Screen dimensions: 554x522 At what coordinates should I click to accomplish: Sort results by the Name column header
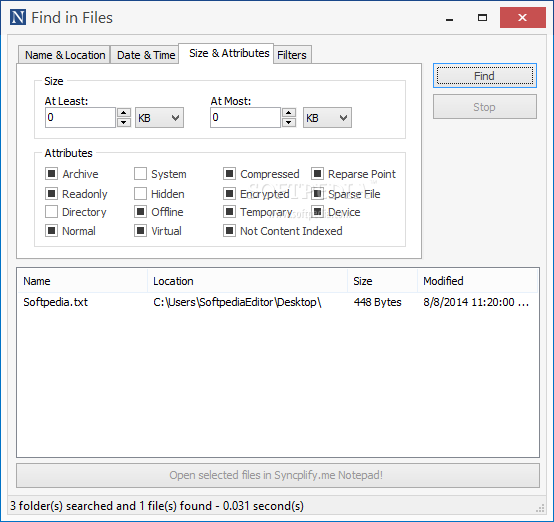82,281
